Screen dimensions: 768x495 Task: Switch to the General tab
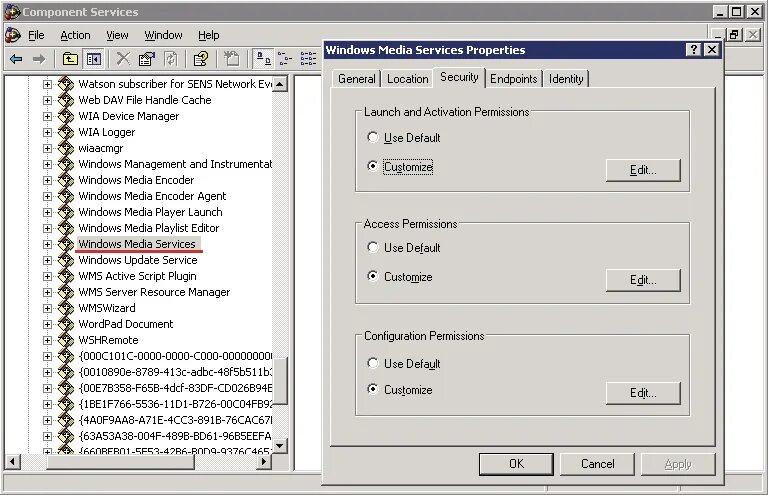[357, 79]
